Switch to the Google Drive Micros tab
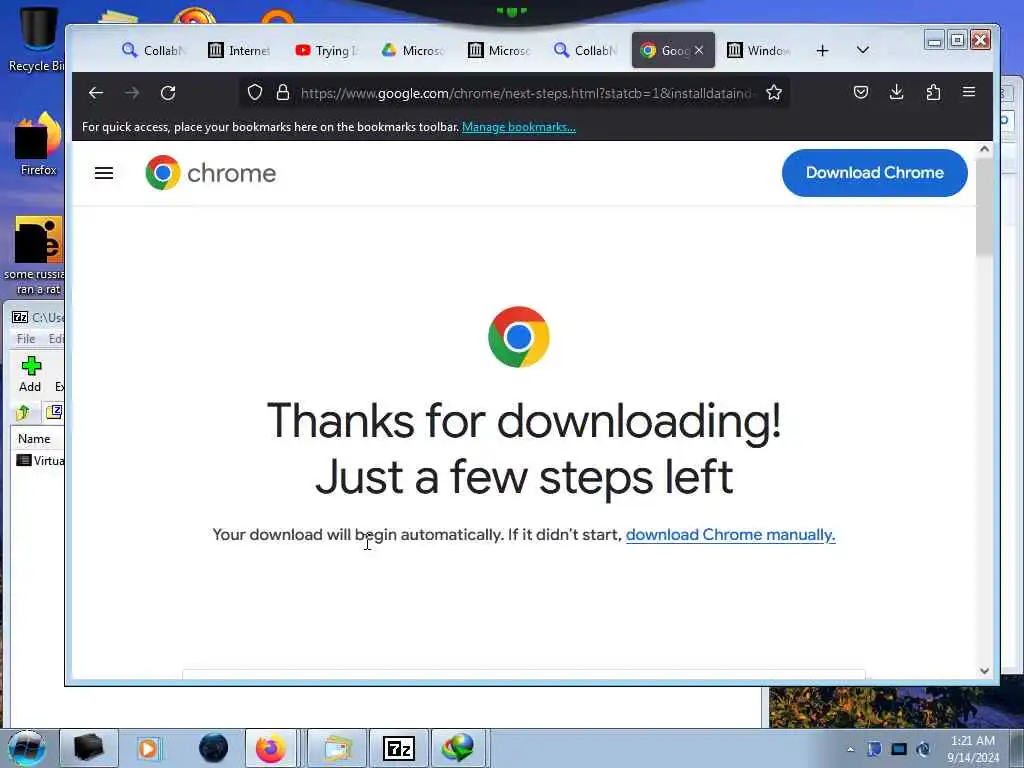Screen dimensions: 1024x768 click(413, 50)
